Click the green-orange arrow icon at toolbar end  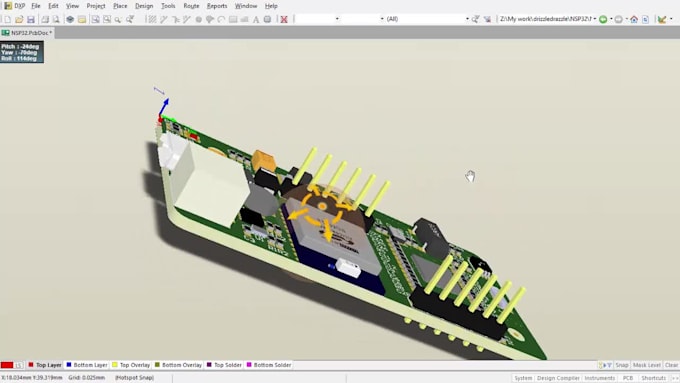pyautogui.click(x=662, y=19)
